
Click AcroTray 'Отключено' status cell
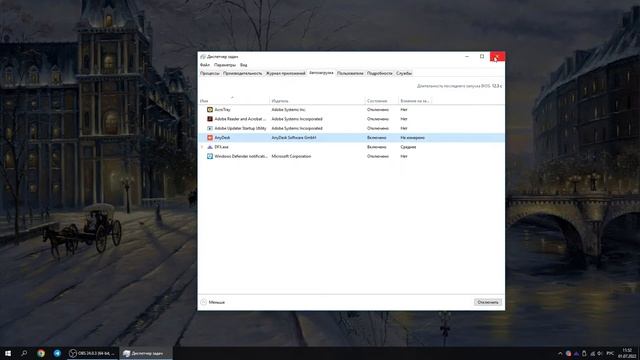(x=378, y=110)
